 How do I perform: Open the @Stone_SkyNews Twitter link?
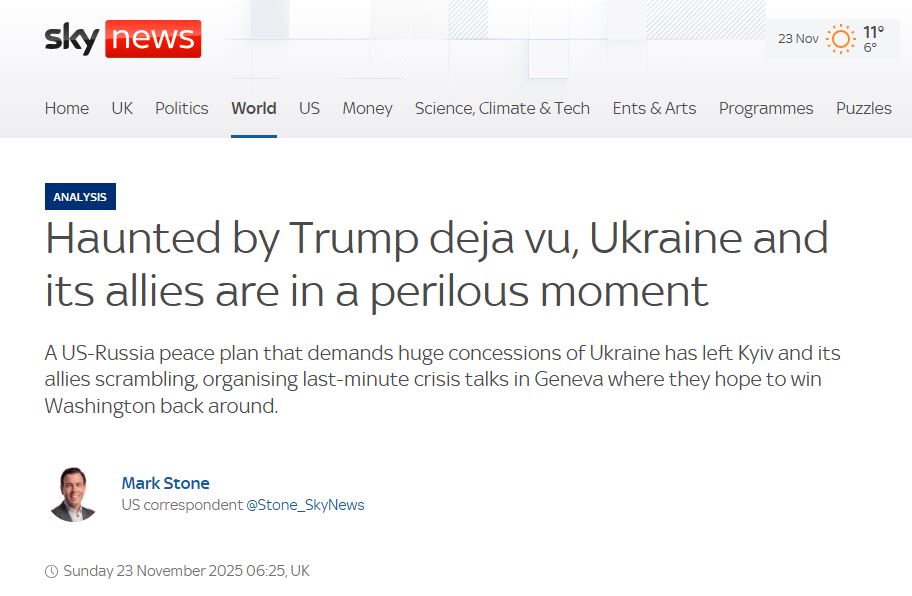(x=305, y=505)
